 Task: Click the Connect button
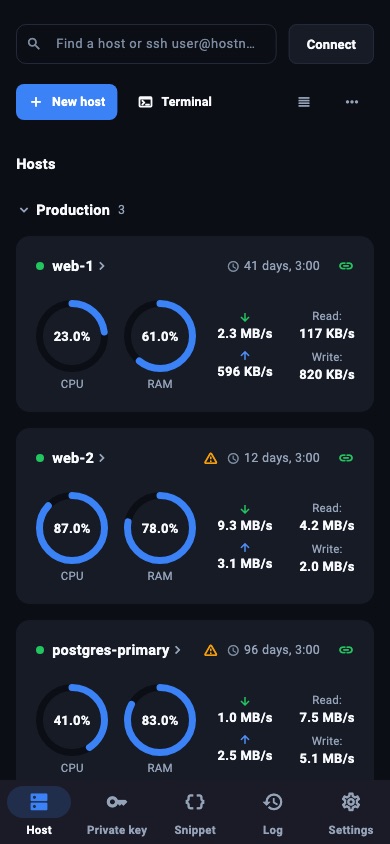click(331, 44)
